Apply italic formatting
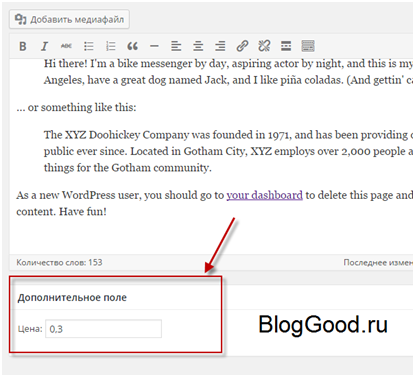Screen dimensions: 418x379 click(x=44, y=46)
